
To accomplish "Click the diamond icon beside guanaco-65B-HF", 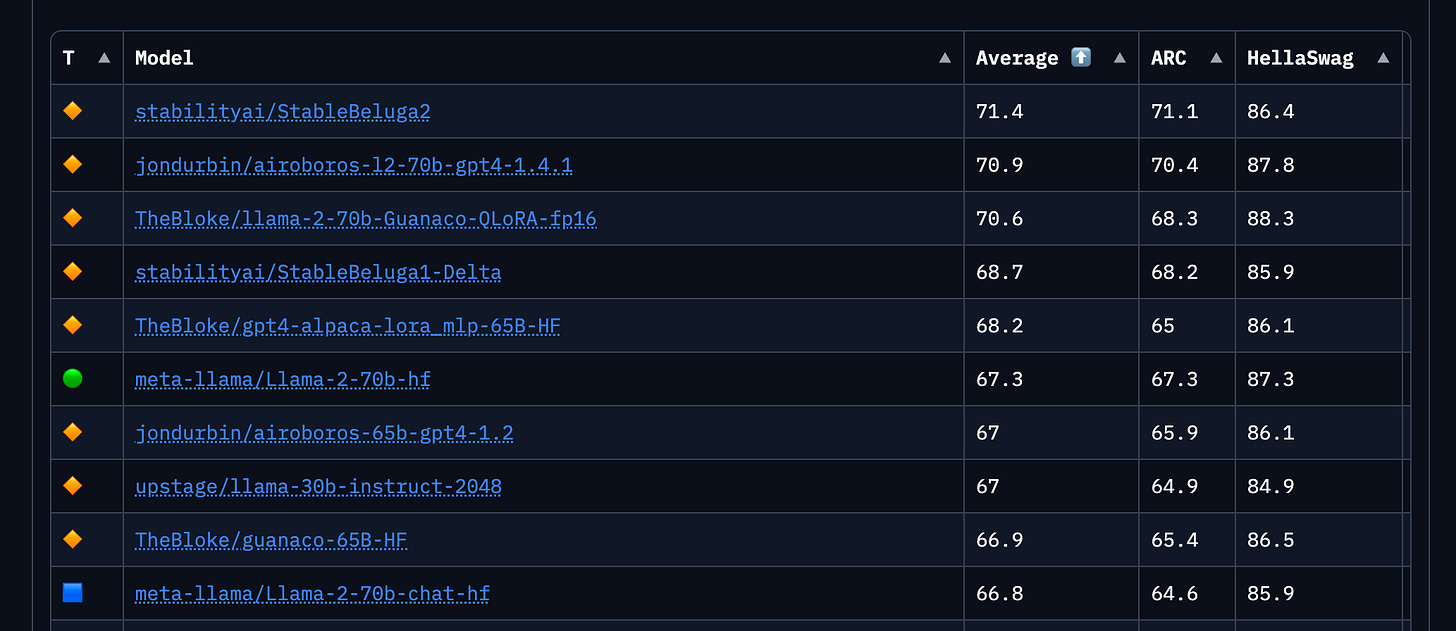I will point(72,539).
